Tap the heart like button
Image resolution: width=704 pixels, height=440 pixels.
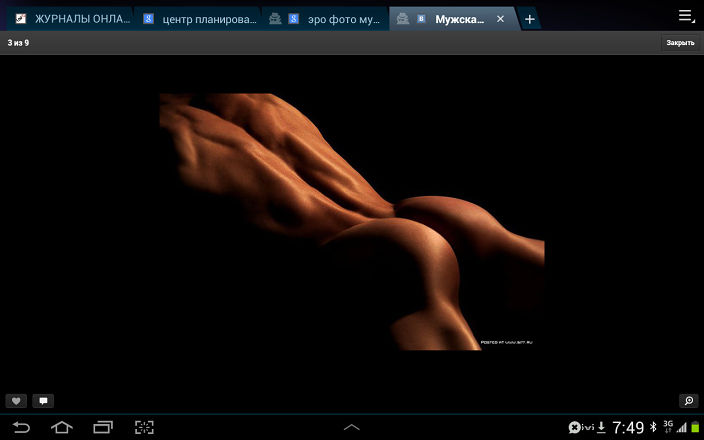[16, 401]
